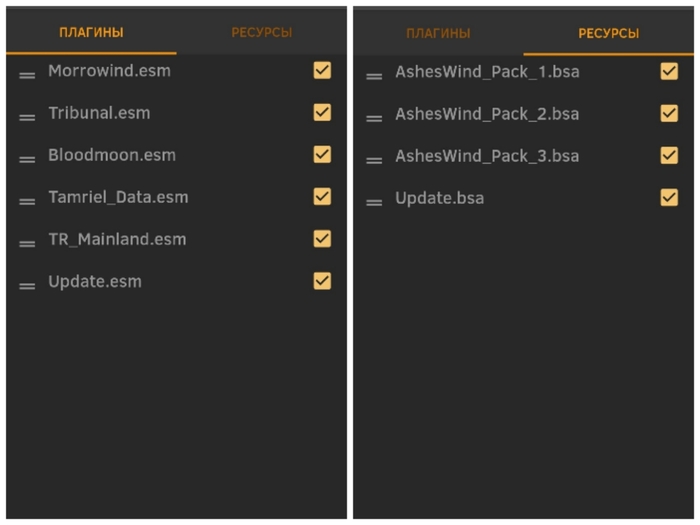Viewport: 700px width, 525px height.
Task: Switch to РЕСУРСЫ tab in the left panel
Action: click(x=262, y=33)
